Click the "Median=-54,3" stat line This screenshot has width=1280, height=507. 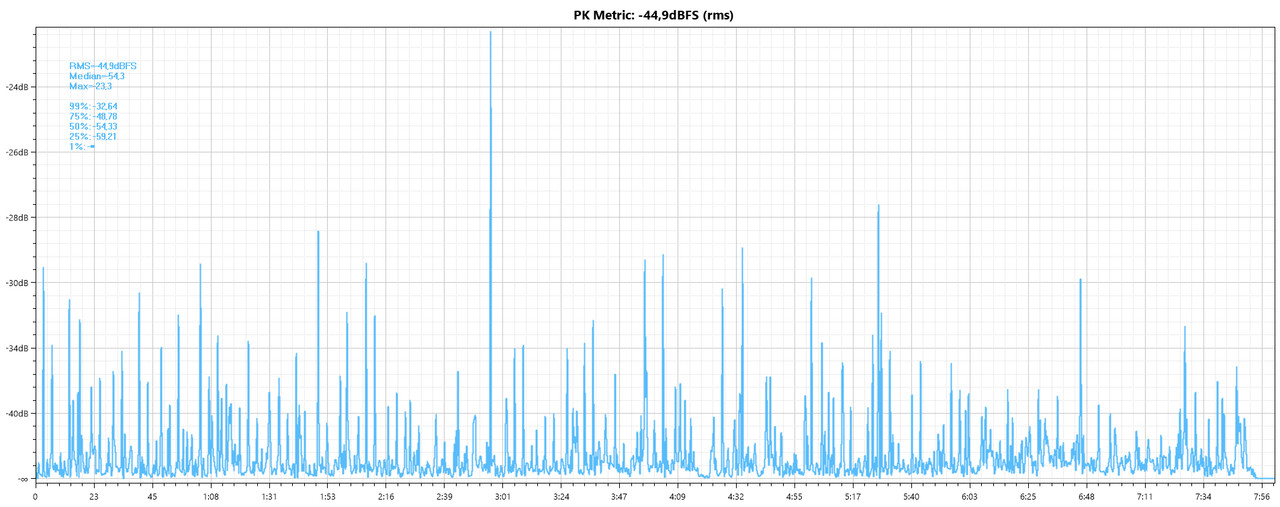pos(96,76)
